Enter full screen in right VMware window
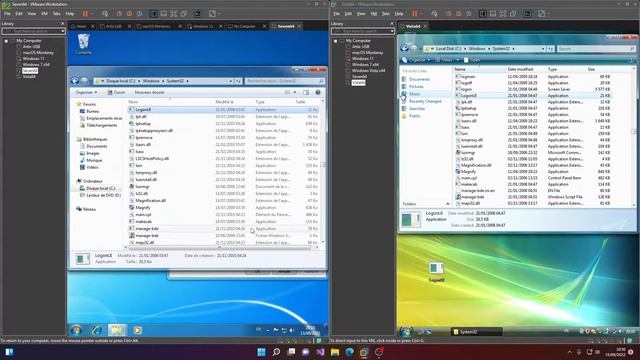 (503, 13)
